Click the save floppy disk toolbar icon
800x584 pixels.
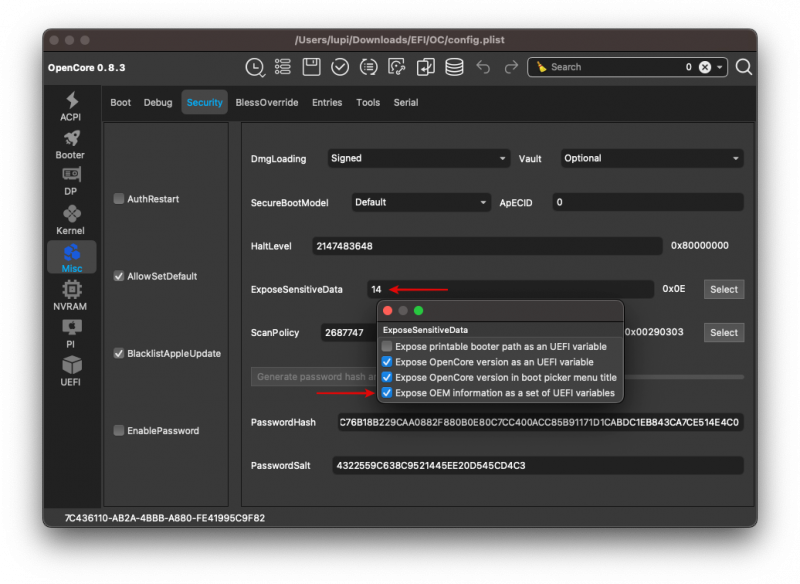pos(311,67)
